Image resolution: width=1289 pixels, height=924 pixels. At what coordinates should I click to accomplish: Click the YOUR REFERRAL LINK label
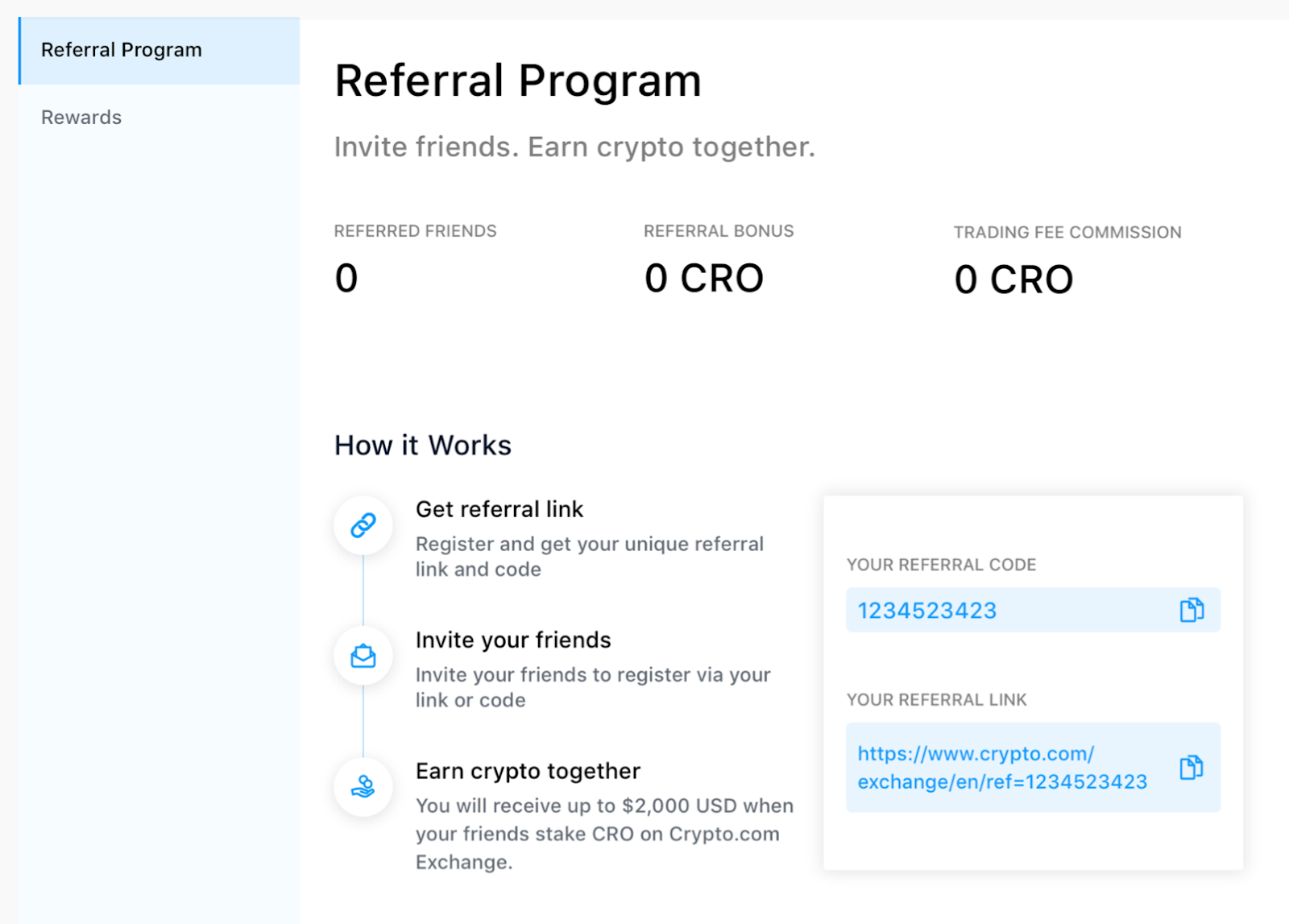pos(936,700)
